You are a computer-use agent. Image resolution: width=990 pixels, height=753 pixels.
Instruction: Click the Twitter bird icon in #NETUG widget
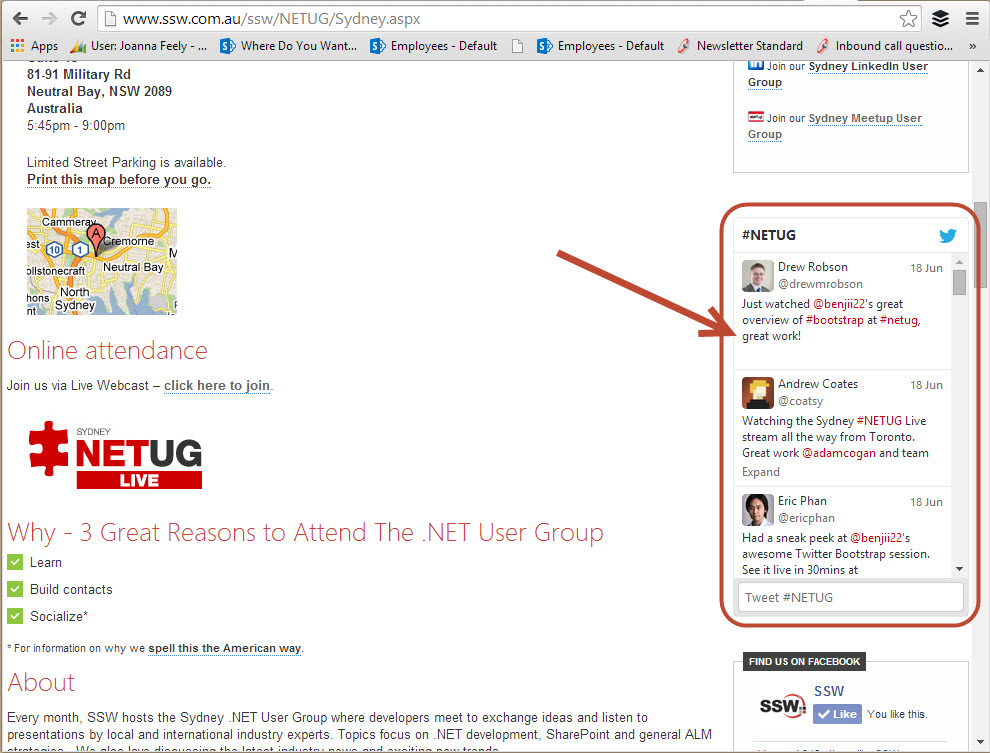pos(947,236)
